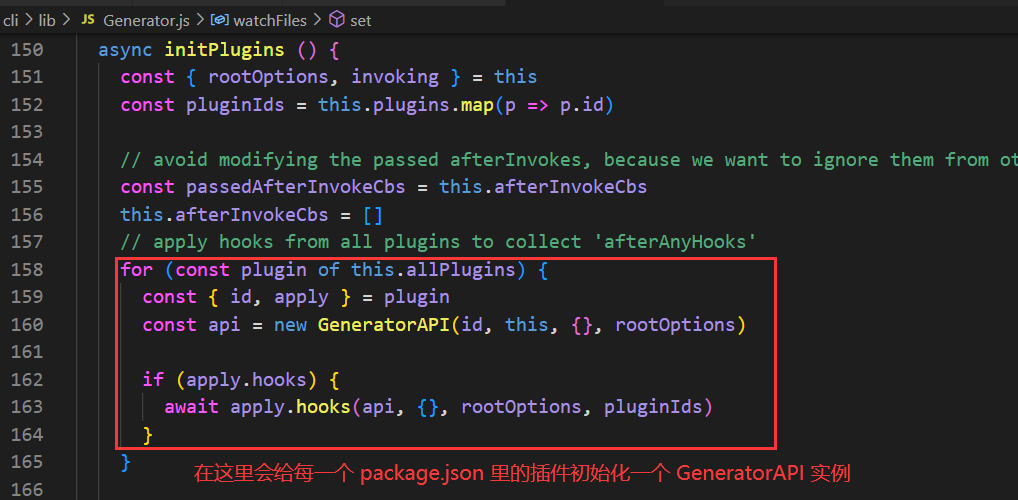This screenshot has height=500, width=1018.
Task: Click the await keyword on line 163
Action: [x=192, y=406]
